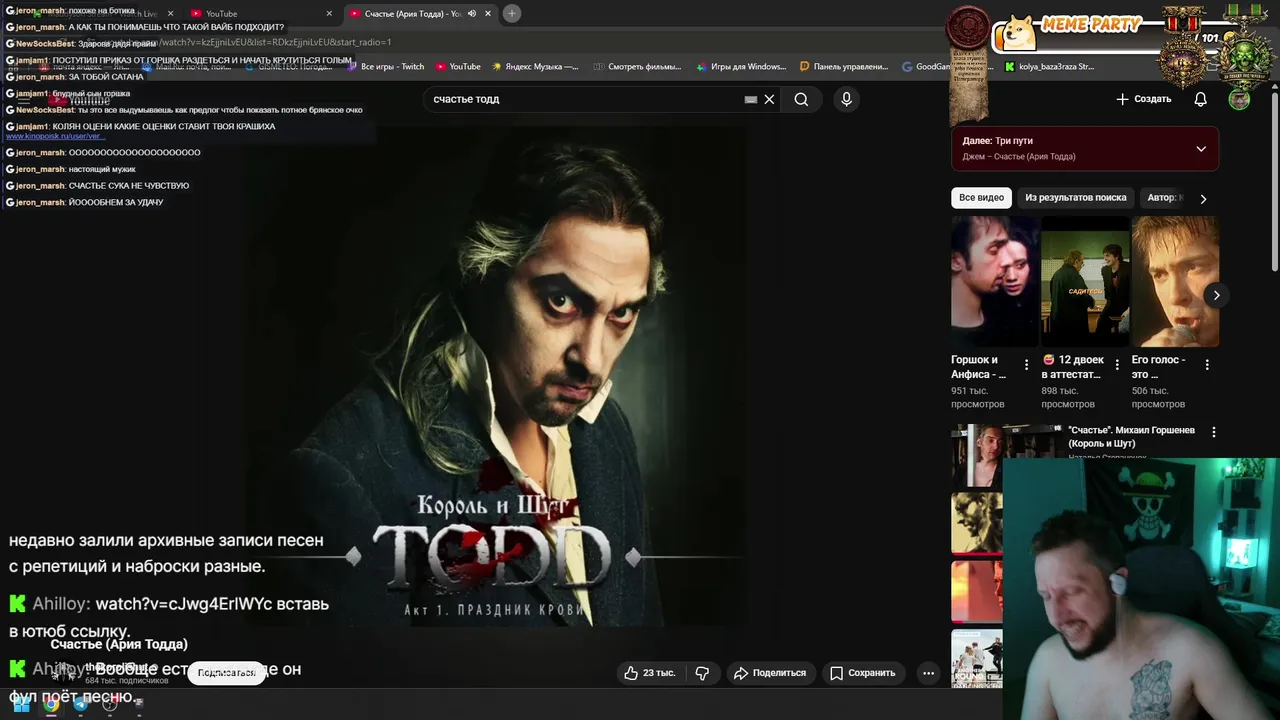
Task: Close the YouTube browser tab
Action: point(329,13)
